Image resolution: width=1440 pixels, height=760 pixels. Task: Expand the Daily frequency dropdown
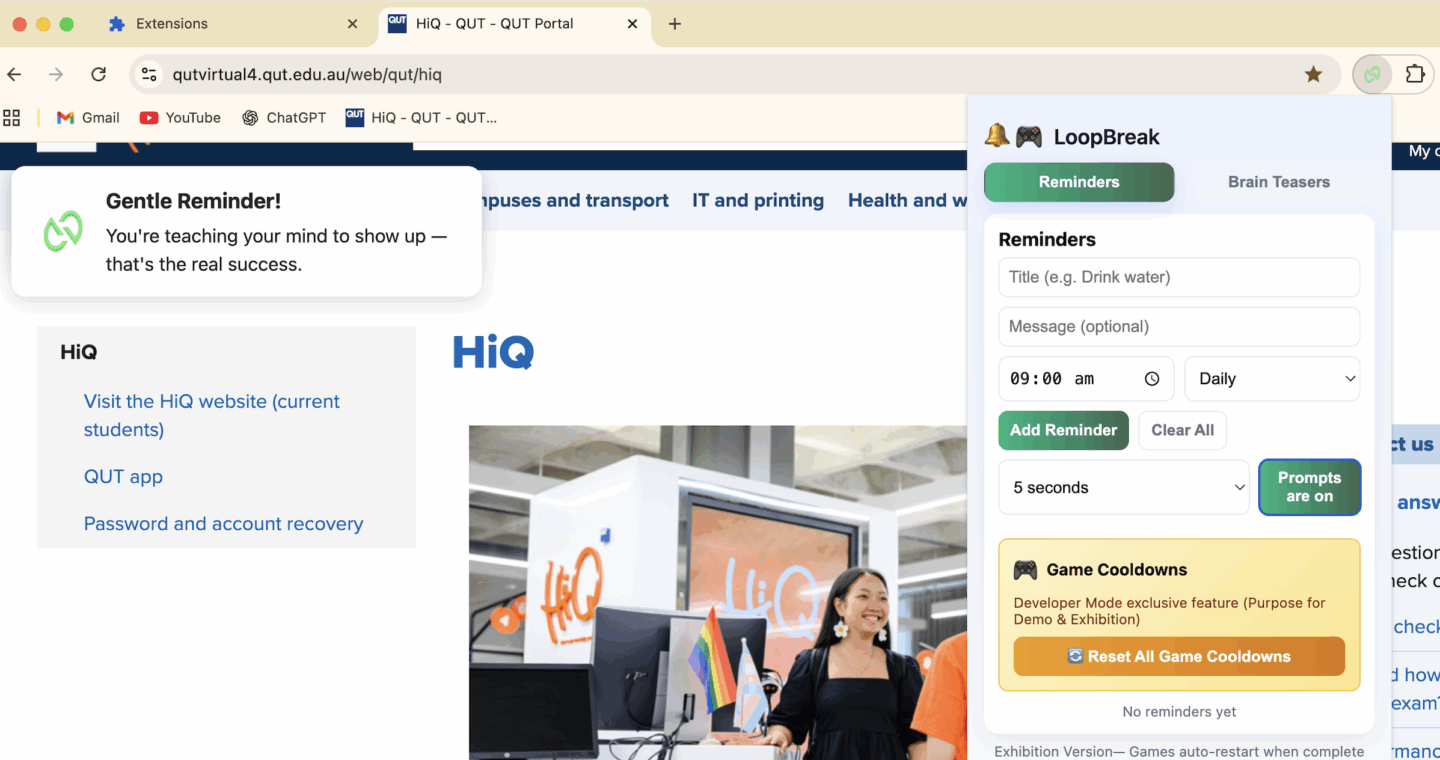click(1272, 379)
